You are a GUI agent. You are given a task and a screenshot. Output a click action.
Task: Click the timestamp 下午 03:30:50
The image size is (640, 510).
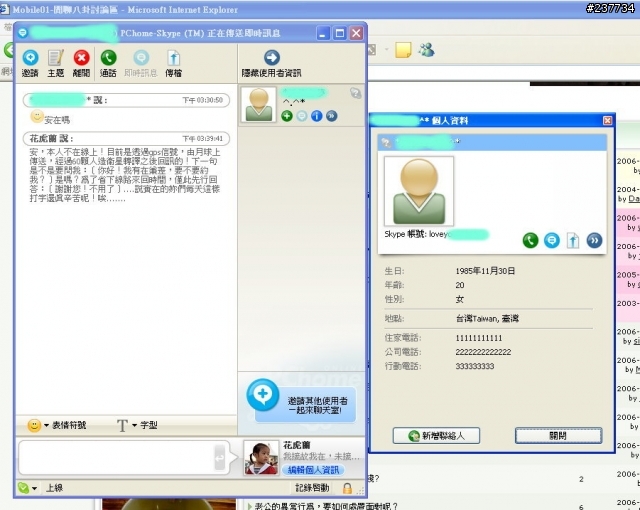click(x=202, y=100)
